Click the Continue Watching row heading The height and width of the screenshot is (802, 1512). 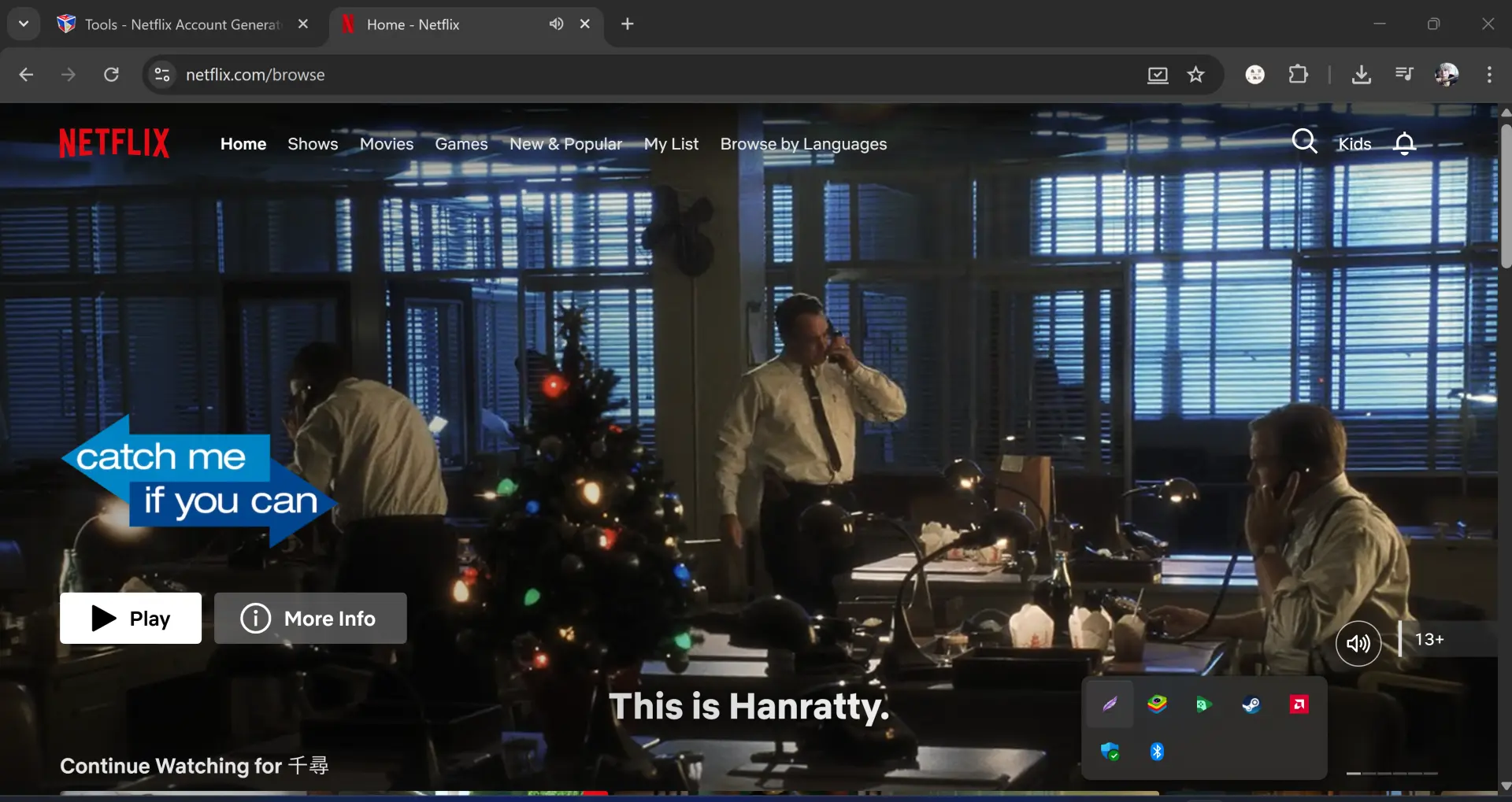195,766
